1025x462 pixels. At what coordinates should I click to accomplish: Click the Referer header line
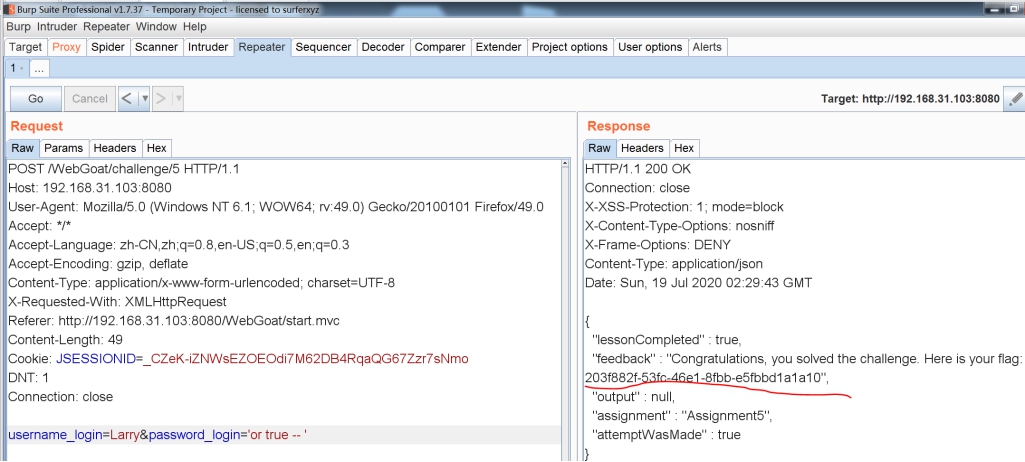pos(174,321)
